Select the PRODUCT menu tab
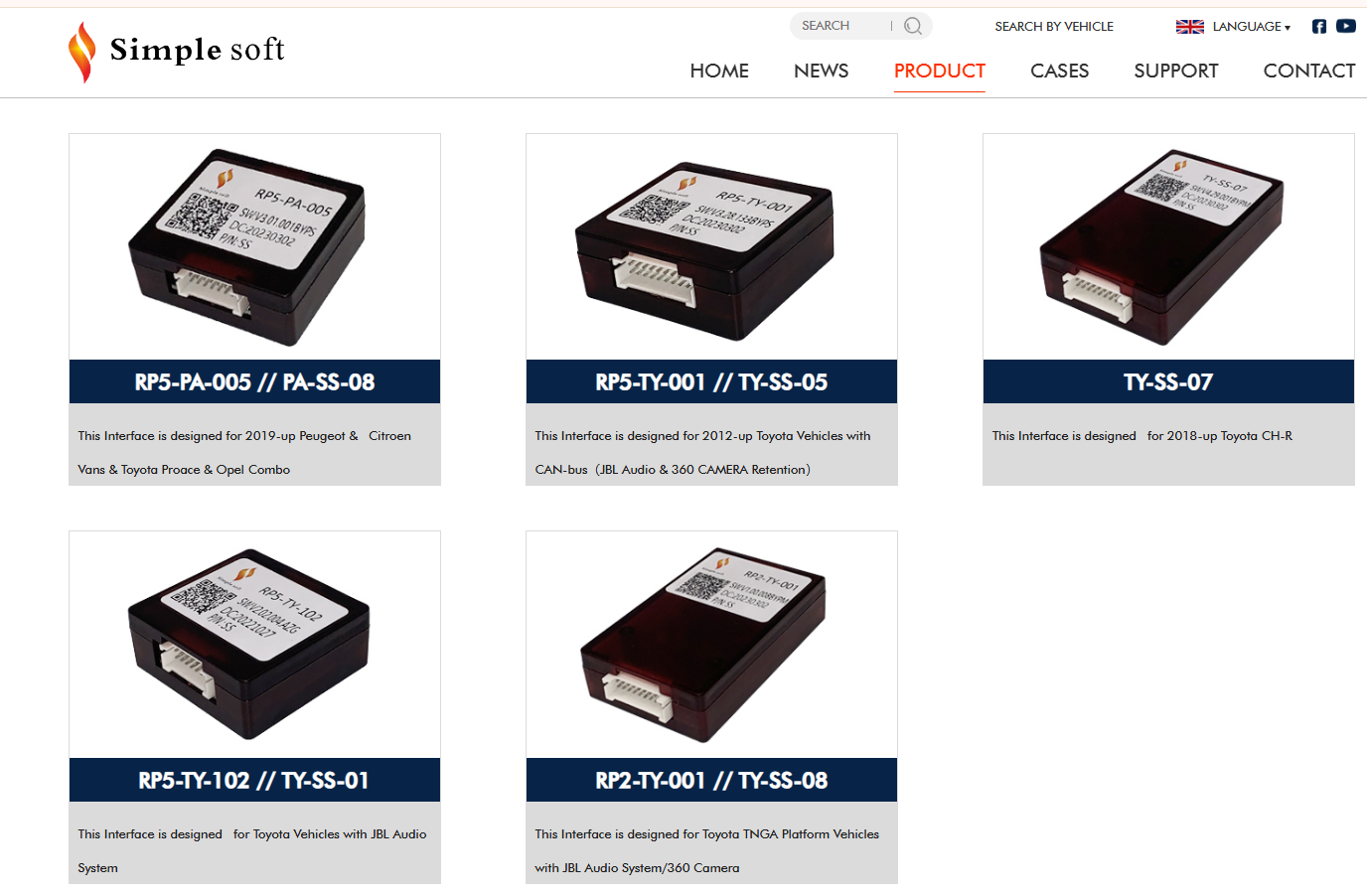1367x896 pixels. pos(940,71)
